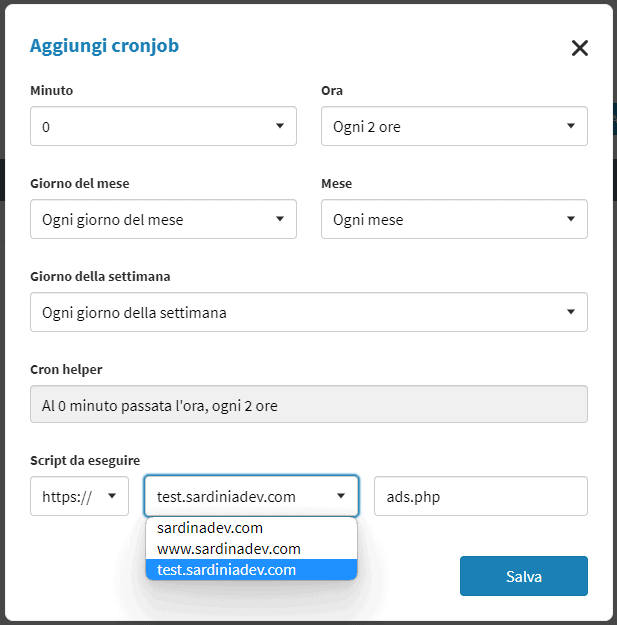Click the Cron helper description field
This screenshot has width=617, height=625.
tap(309, 404)
